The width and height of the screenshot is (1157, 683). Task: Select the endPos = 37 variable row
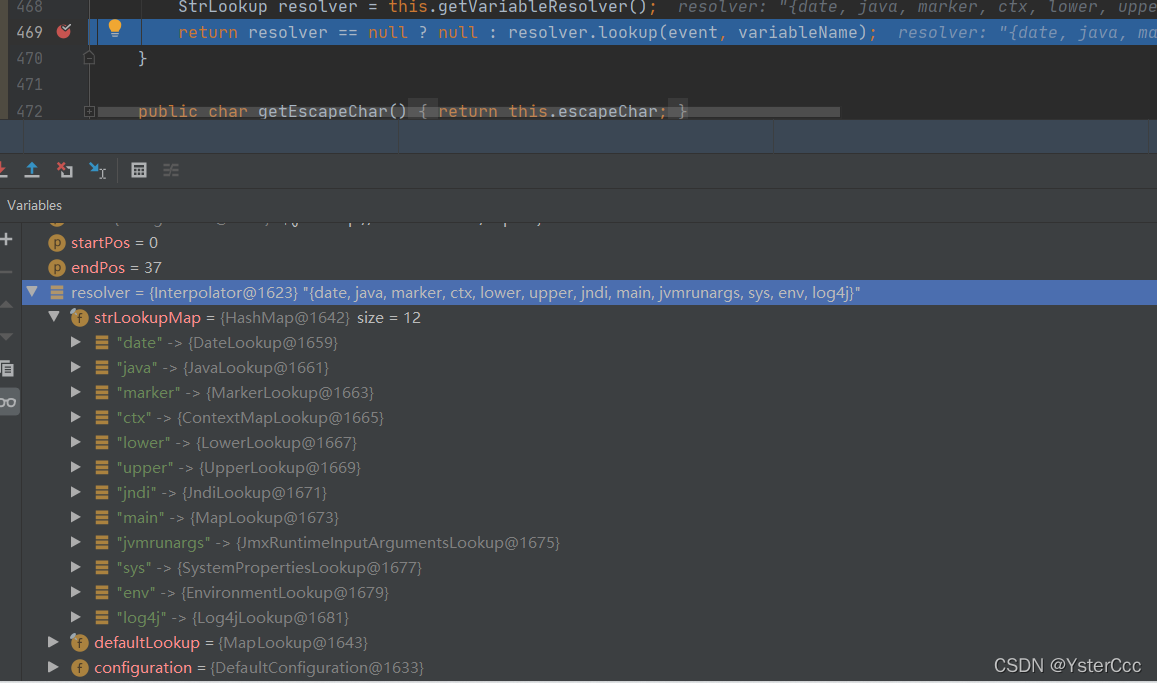[x=589, y=268]
